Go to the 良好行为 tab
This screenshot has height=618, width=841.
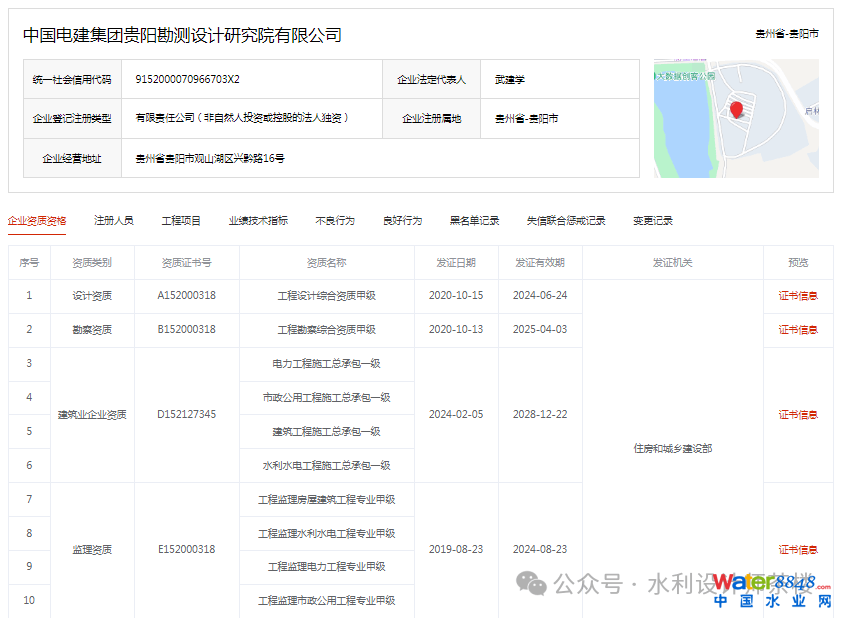[402, 220]
